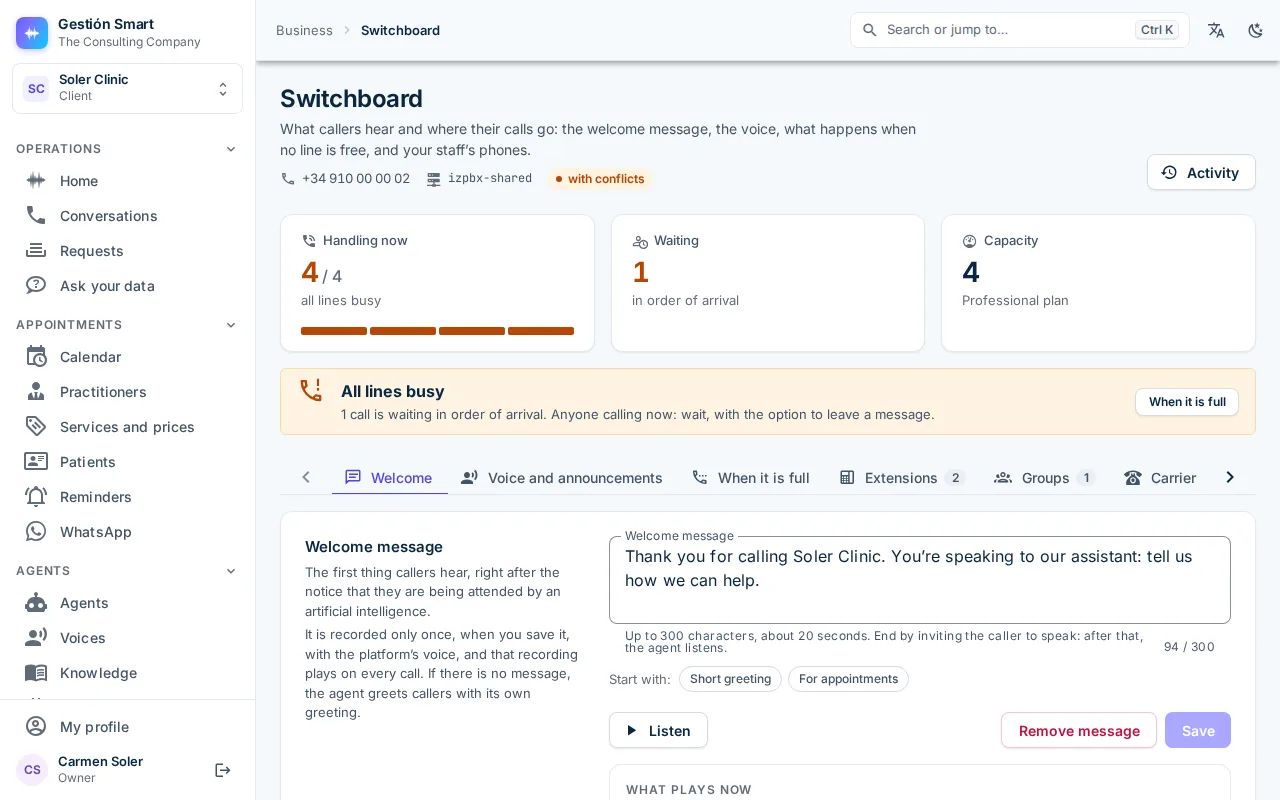The height and width of the screenshot is (800, 1280).
Task: Use the For appointments template
Action: (x=848, y=679)
